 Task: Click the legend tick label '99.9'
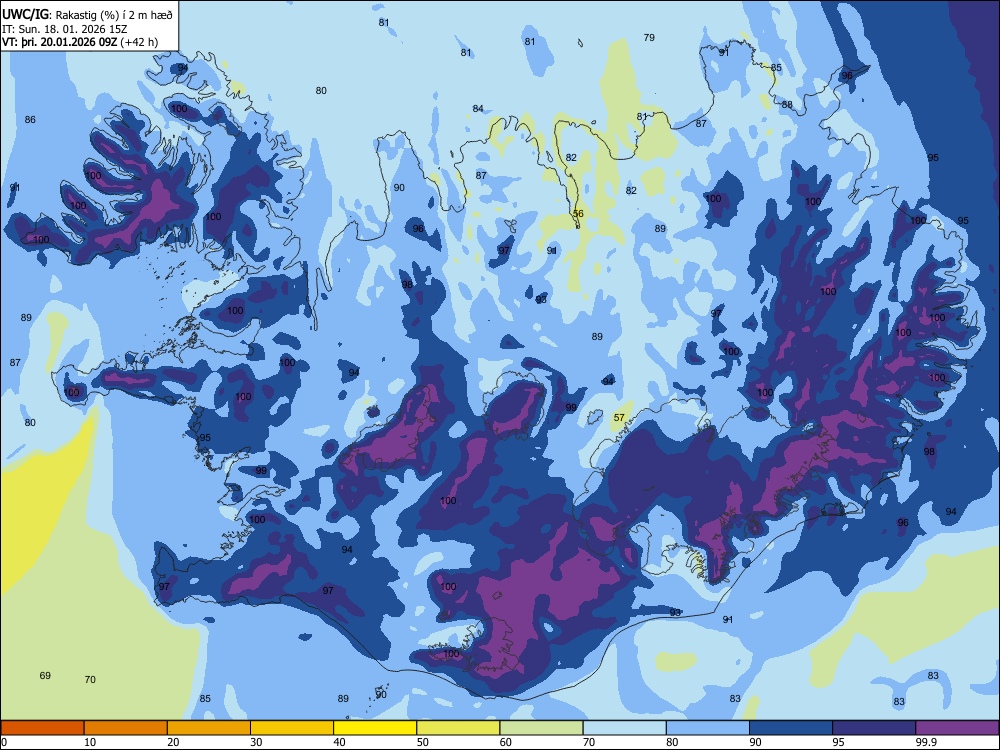tap(926, 742)
